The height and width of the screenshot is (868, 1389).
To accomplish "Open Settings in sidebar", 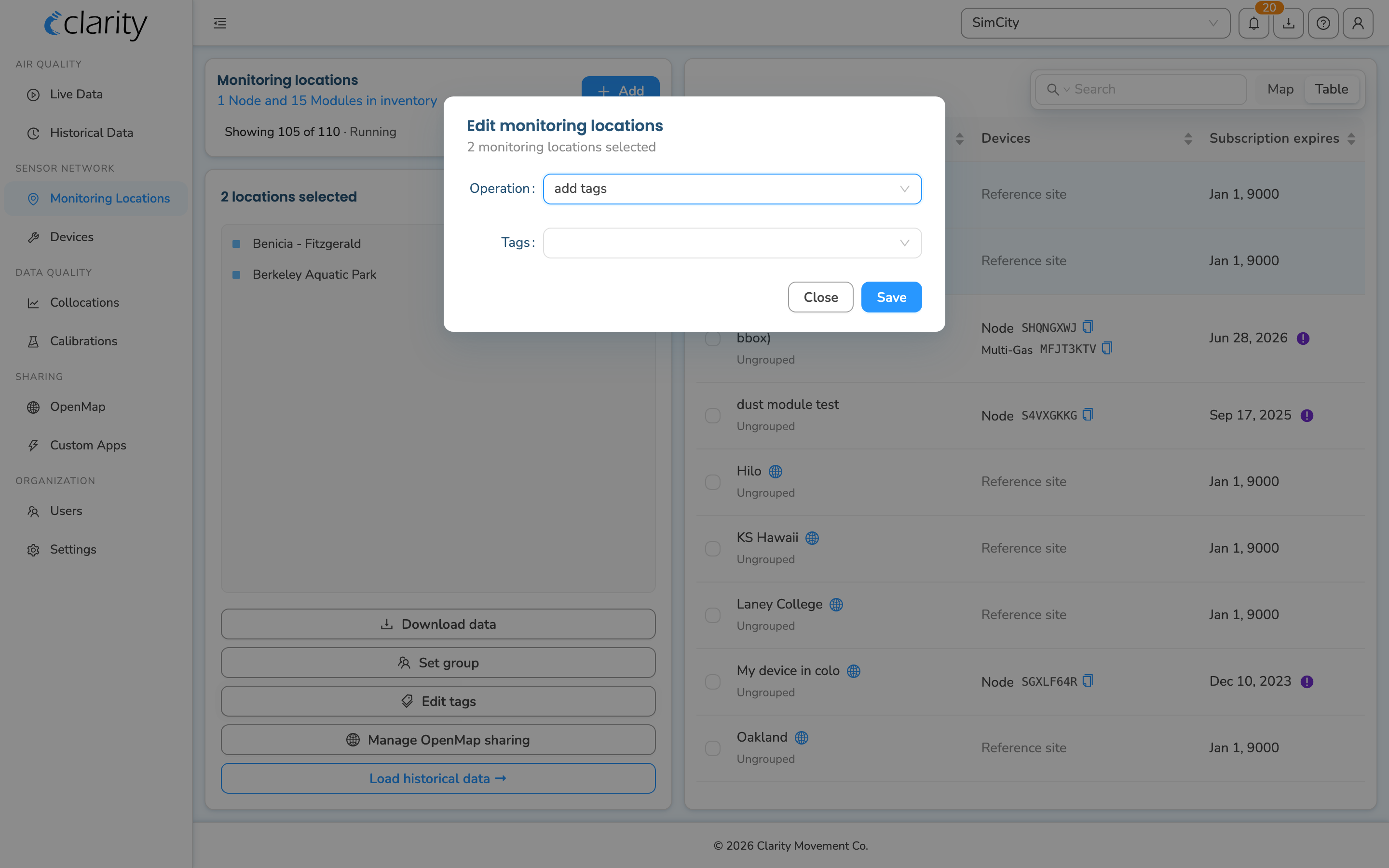I will coord(96,549).
